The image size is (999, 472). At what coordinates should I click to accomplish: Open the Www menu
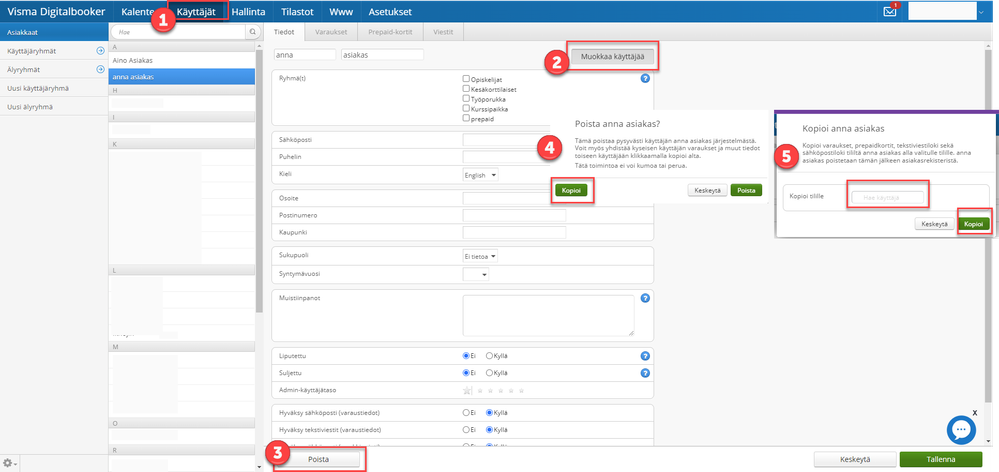[x=341, y=11]
